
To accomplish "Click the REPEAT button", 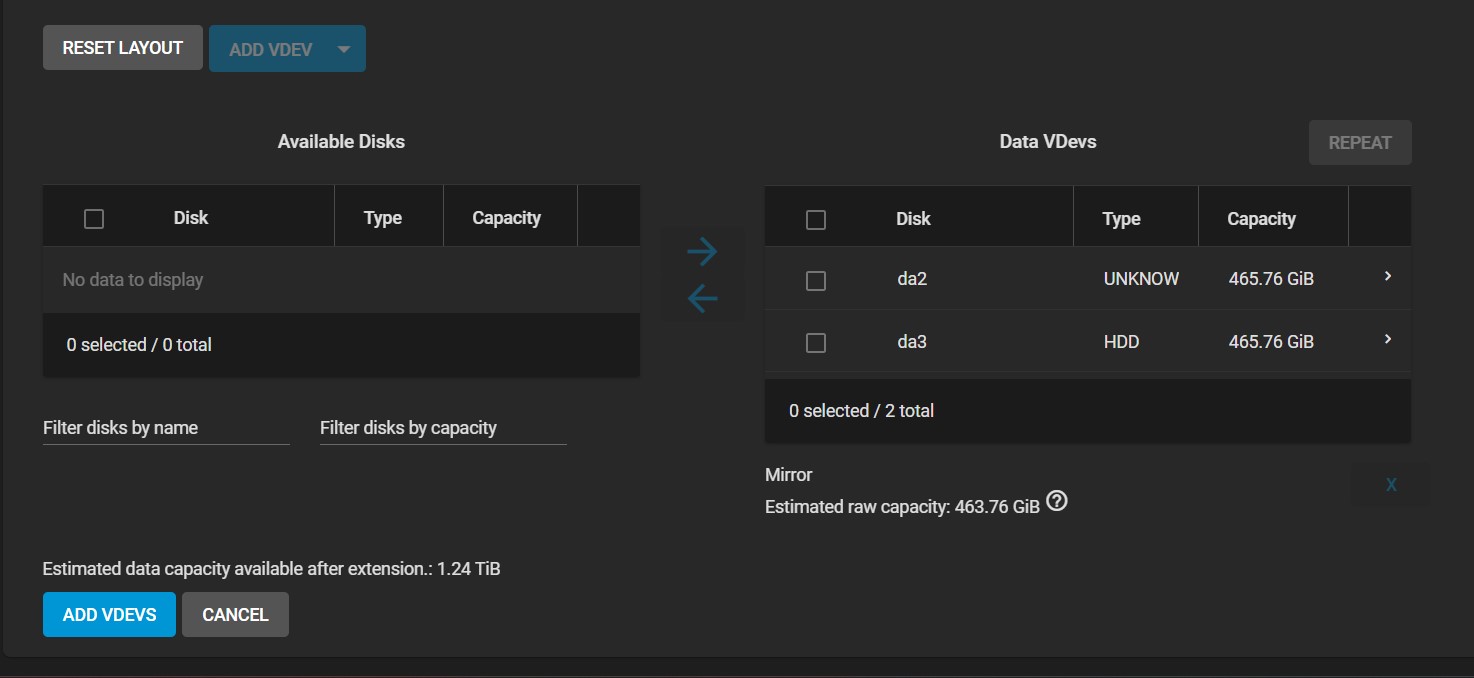I will pyautogui.click(x=1360, y=143).
